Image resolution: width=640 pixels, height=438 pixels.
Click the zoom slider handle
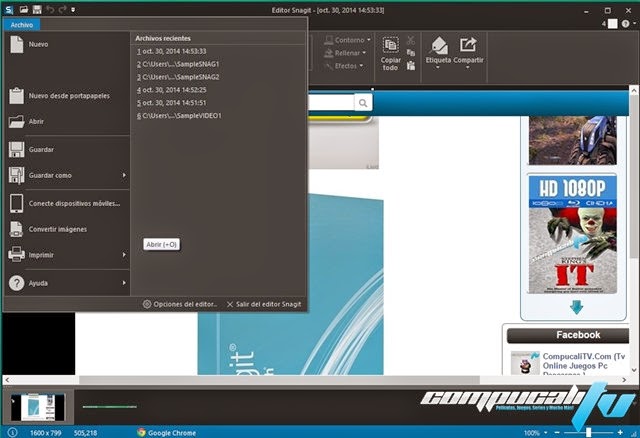588,432
